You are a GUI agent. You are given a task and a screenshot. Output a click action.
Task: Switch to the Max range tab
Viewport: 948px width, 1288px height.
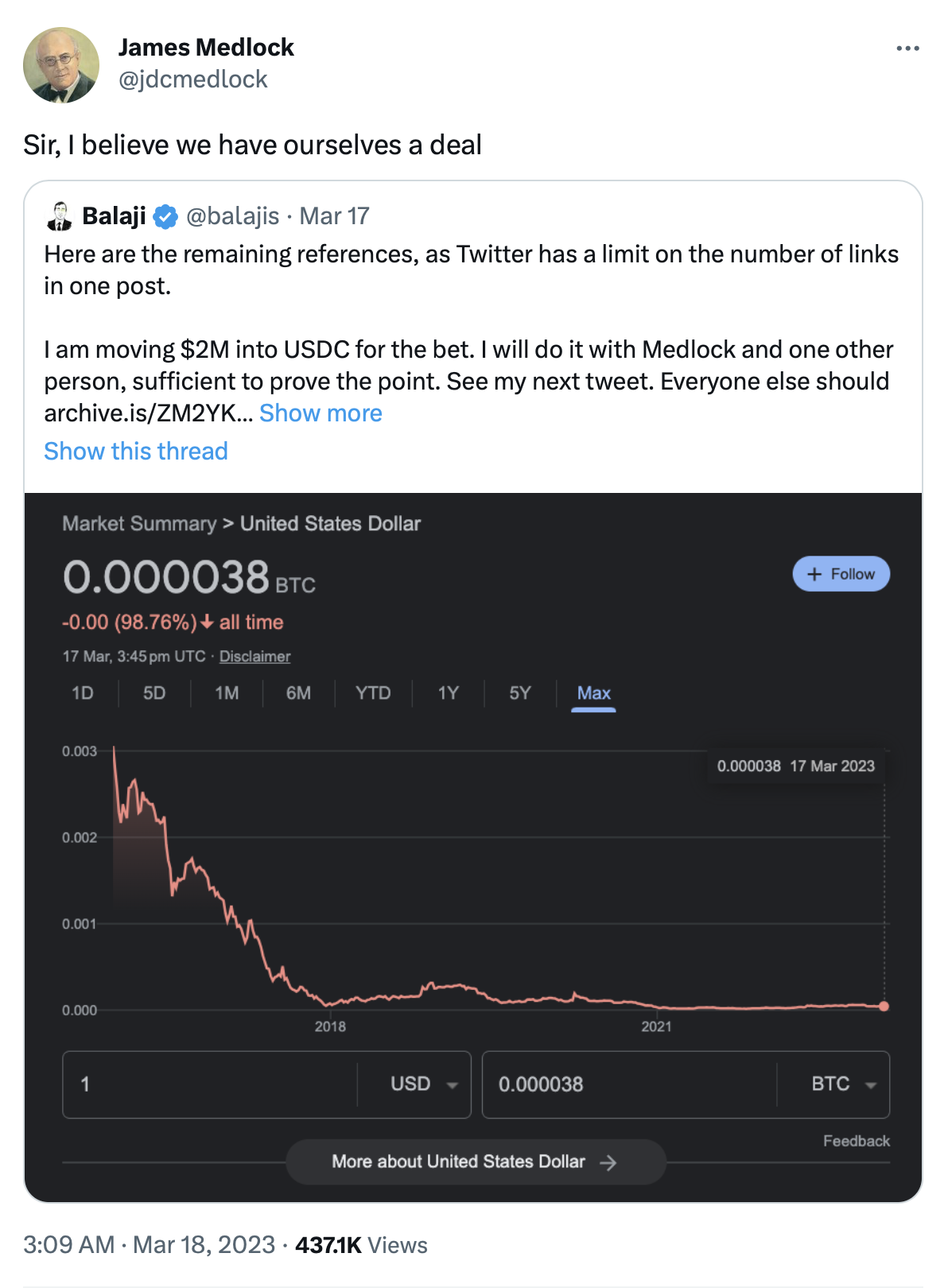[593, 693]
